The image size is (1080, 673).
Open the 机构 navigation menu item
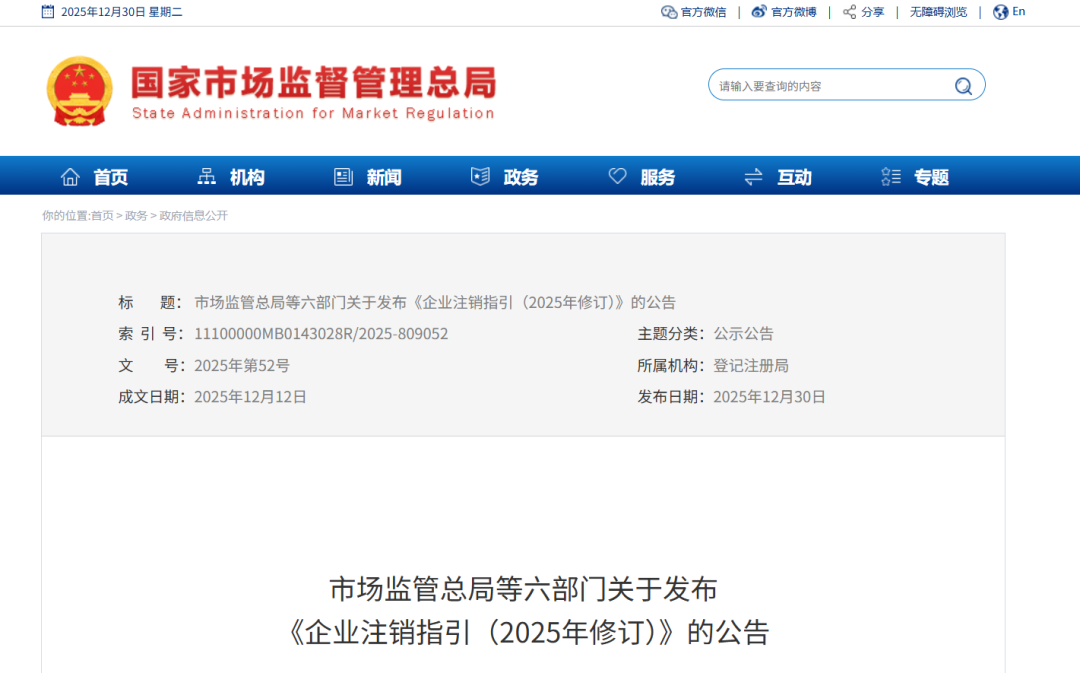pyautogui.click(x=247, y=178)
